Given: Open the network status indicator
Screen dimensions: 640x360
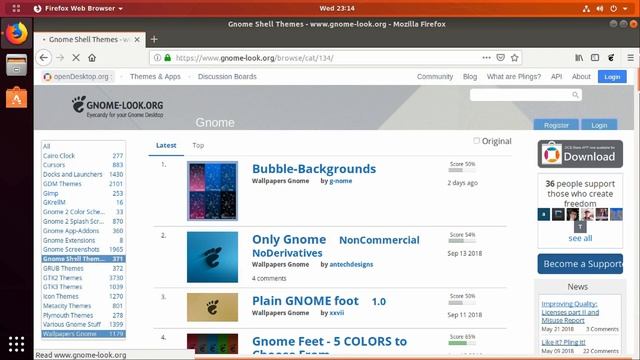Looking at the screenshot, I should point(586,9).
